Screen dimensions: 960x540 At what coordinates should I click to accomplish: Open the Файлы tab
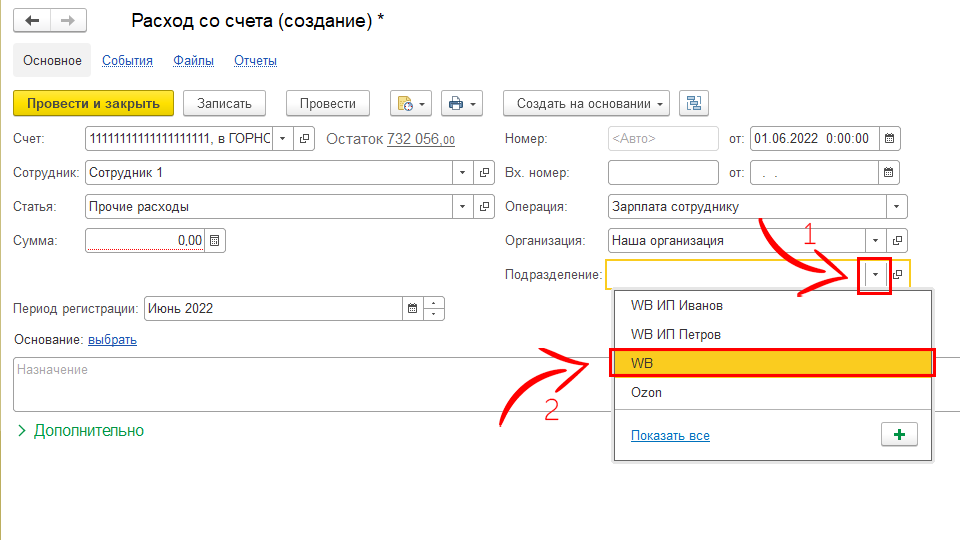tap(193, 61)
